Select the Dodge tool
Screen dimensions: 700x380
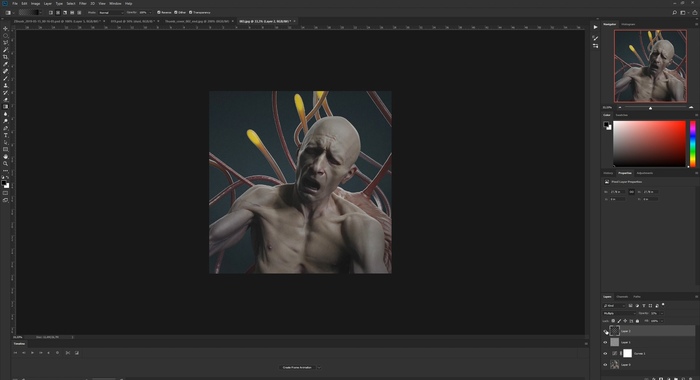coord(5,121)
